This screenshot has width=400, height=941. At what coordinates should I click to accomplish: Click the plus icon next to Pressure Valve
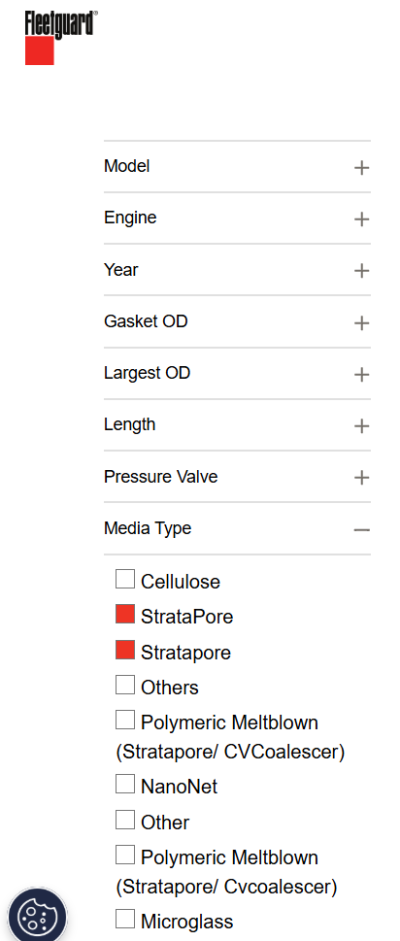[x=361, y=478]
